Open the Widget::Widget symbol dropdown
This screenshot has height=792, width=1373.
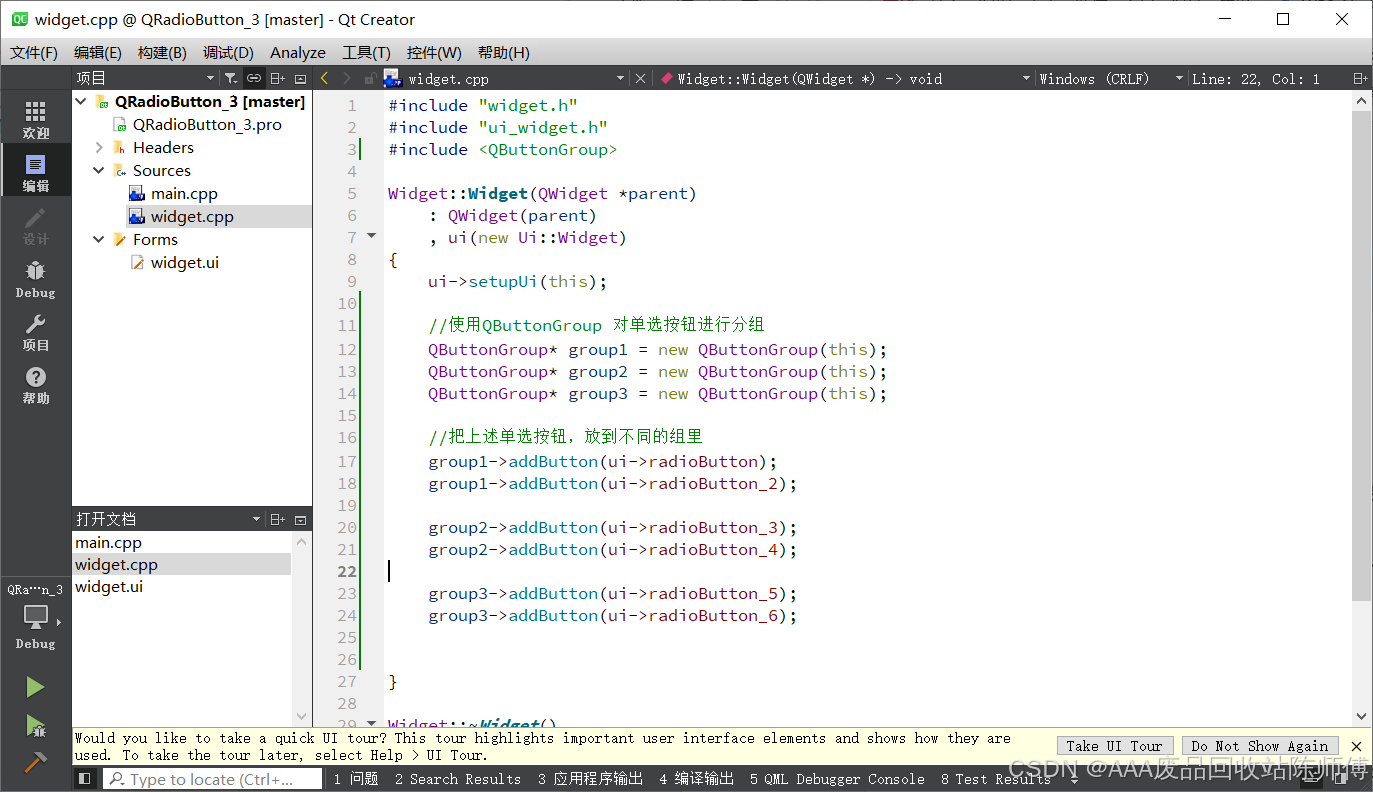(1026, 78)
